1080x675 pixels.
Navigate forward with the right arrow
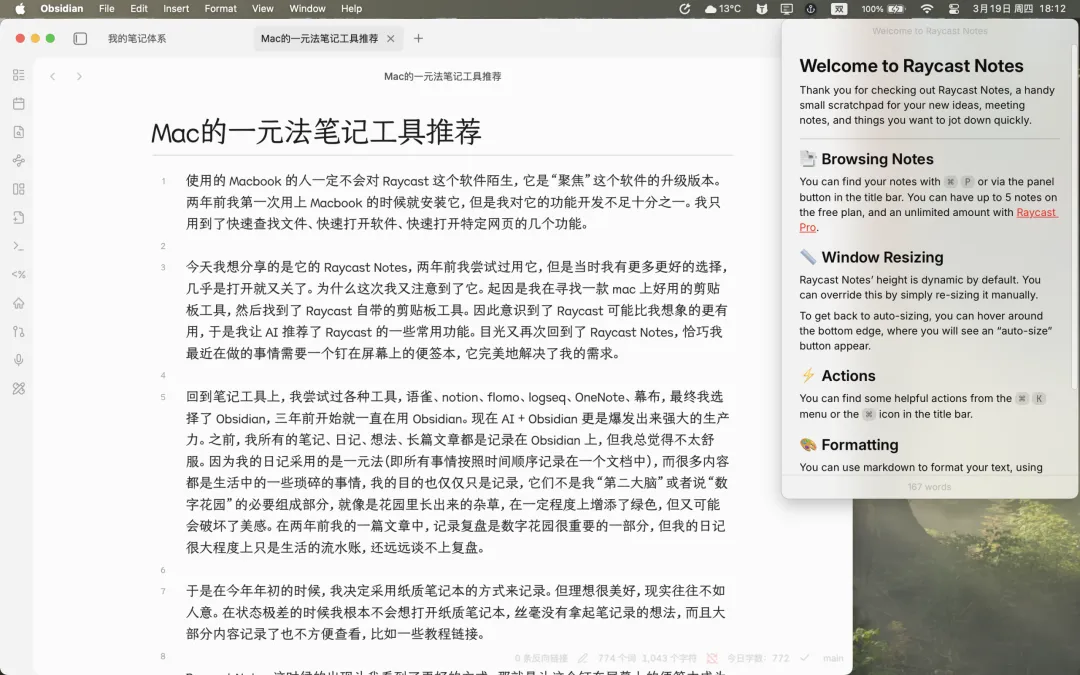[79, 76]
